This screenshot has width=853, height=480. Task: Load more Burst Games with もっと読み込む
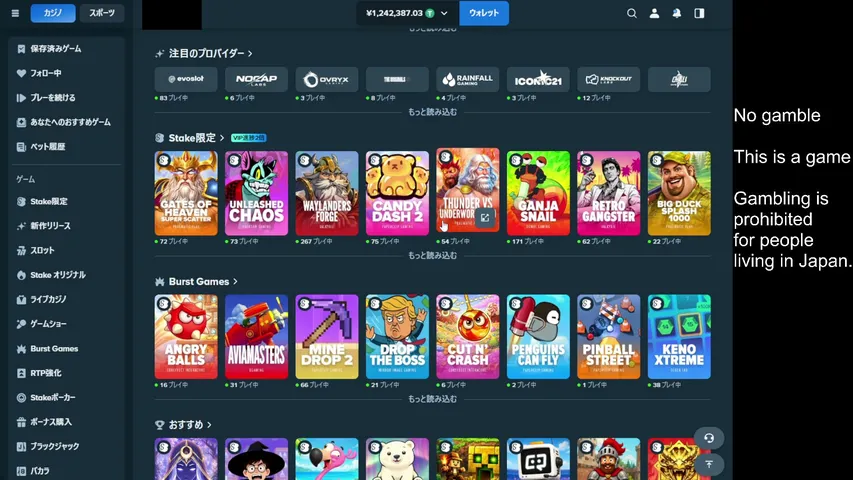[432, 399]
